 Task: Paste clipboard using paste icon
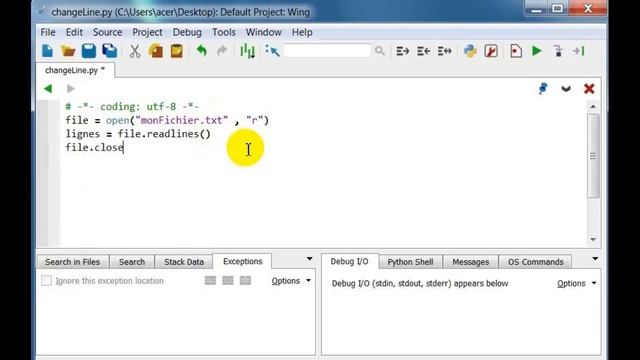click(176, 51)
